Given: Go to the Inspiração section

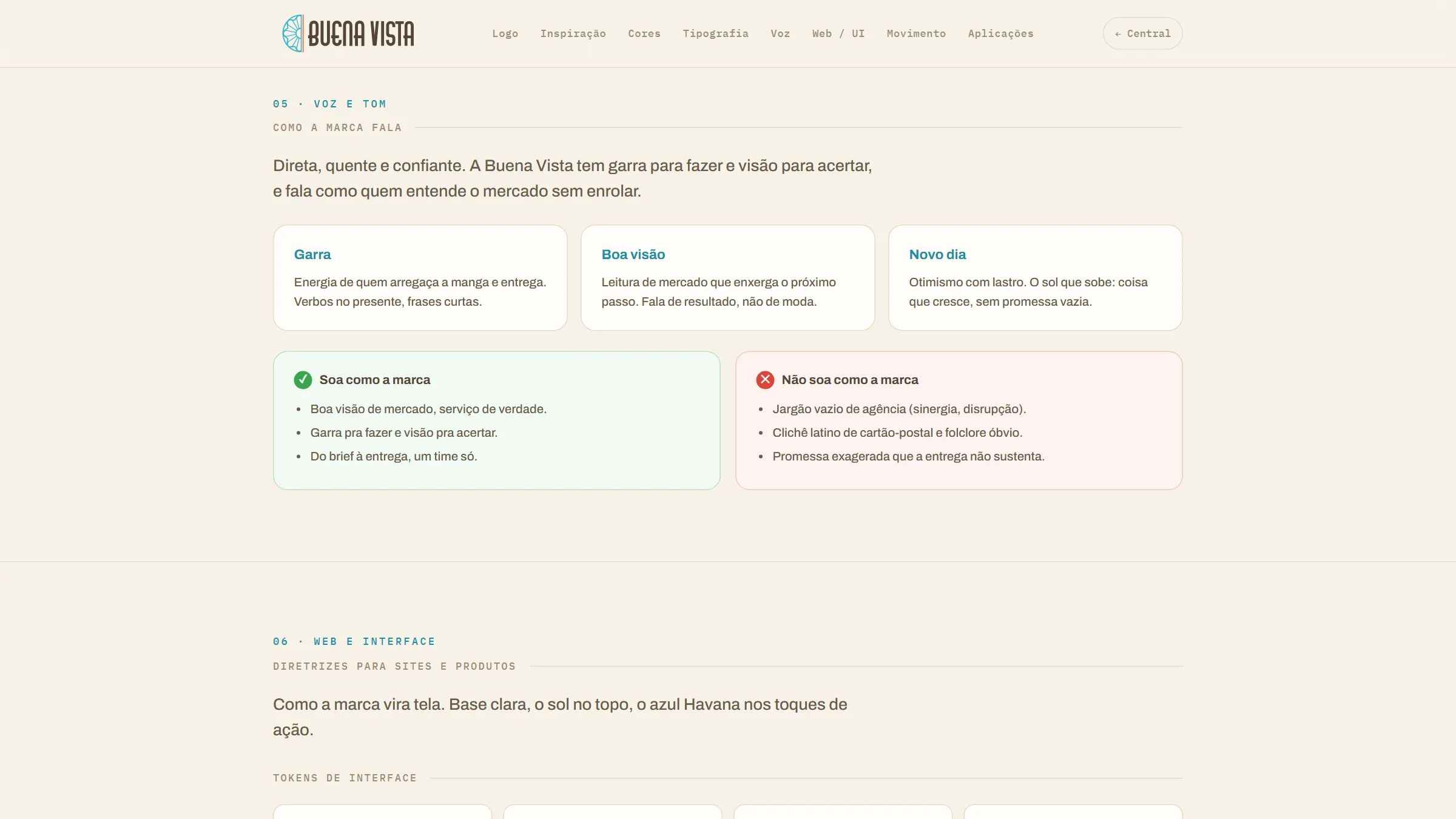Looking at the screenshot, I should click(573, 33).
